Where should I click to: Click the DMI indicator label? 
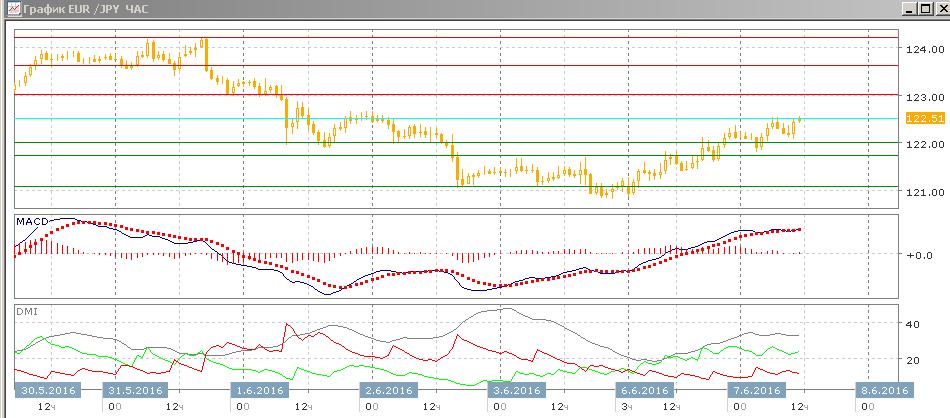(x=27, y=311)
